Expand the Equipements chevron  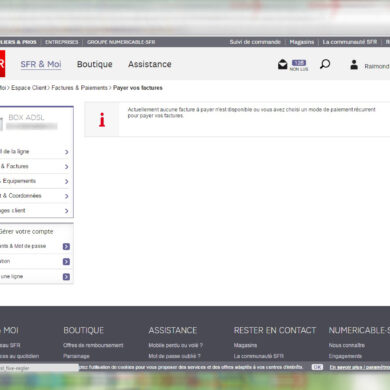(x=67, y=181)
